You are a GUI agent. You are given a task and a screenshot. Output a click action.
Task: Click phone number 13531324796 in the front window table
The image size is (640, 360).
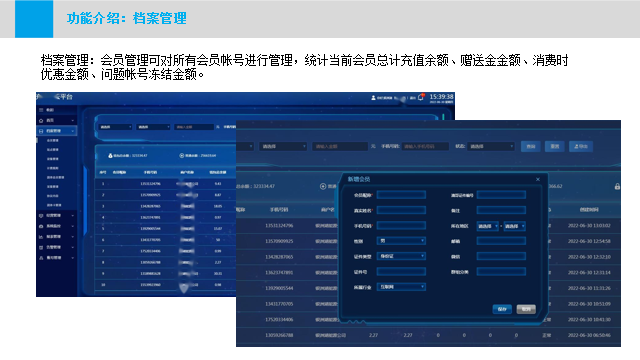[279, 225]
